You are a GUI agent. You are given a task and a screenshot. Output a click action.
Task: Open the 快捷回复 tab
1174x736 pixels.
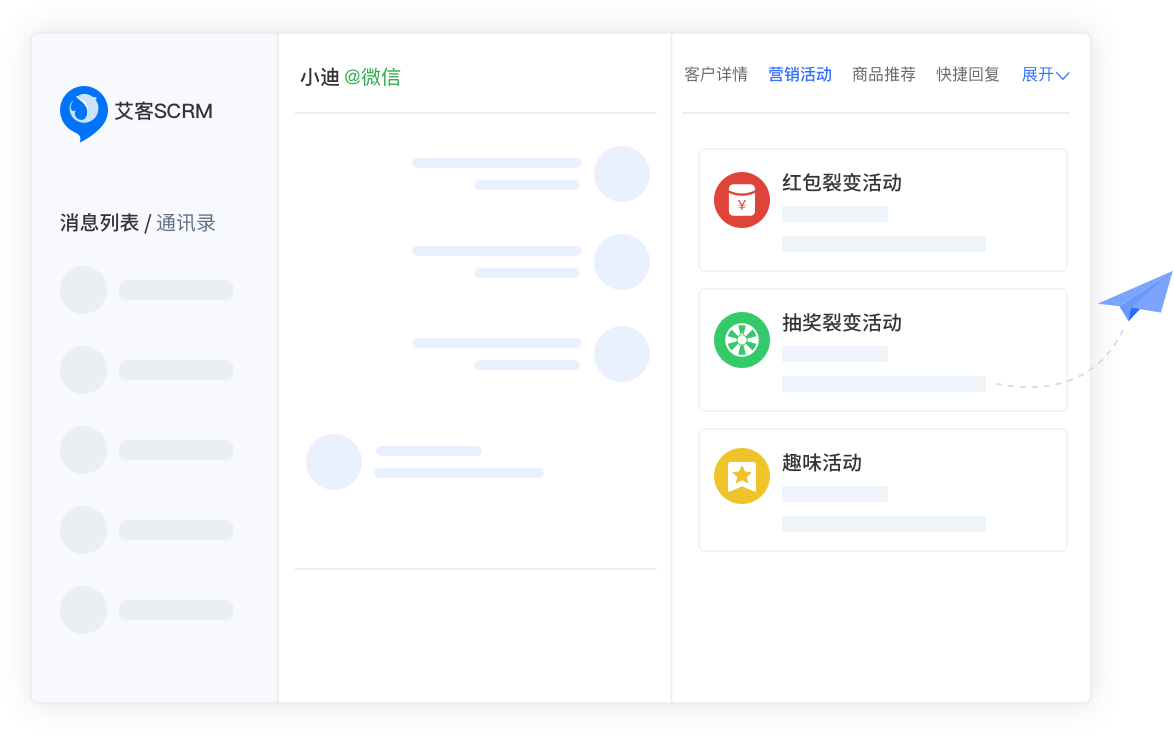967,75
